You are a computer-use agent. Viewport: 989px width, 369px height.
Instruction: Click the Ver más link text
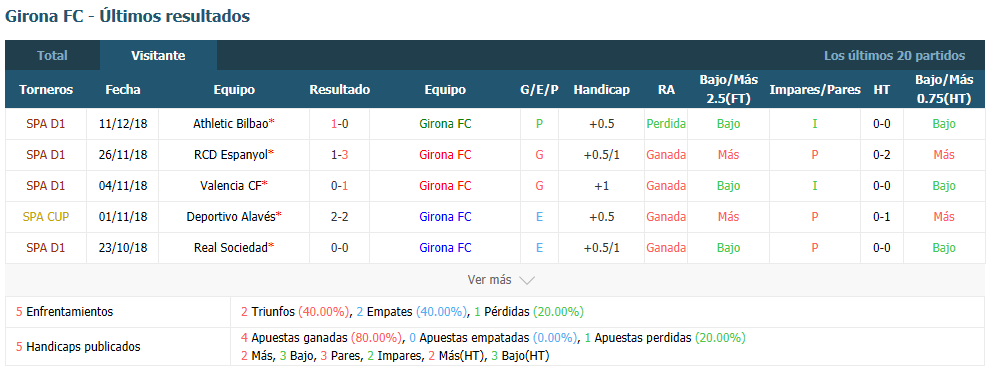(489, 279)
